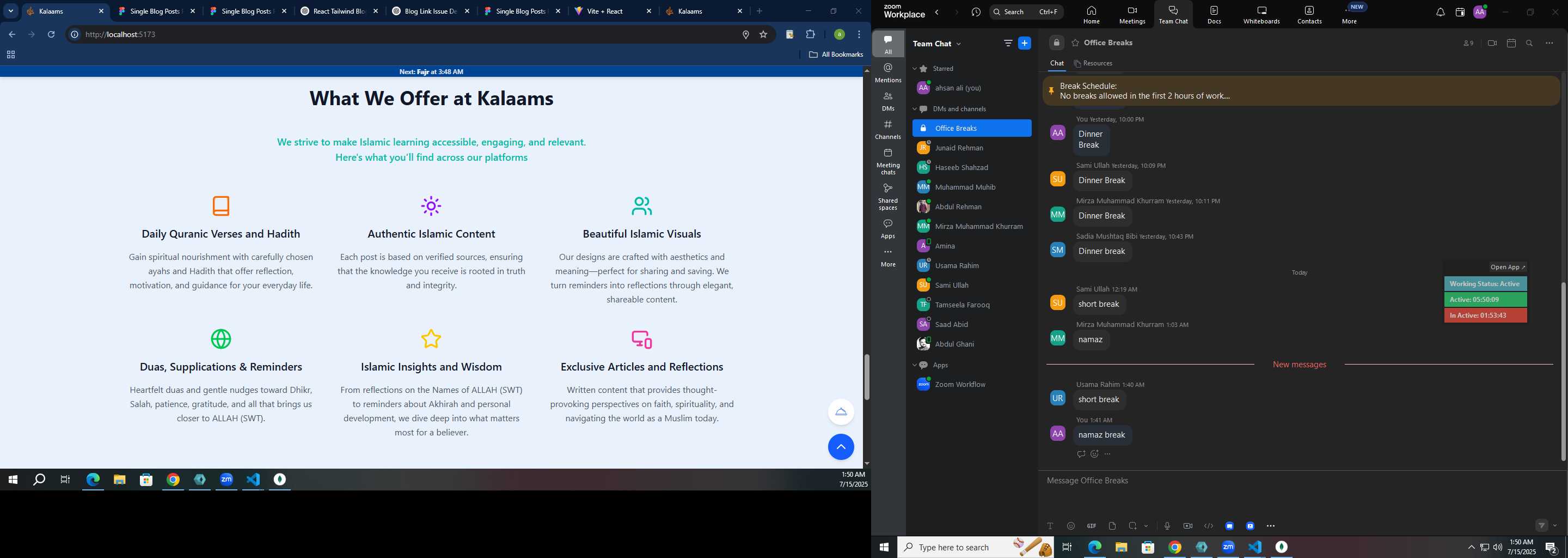
Task: Open the Whiteboards tab in Zoom
Action: point(1261,15)
